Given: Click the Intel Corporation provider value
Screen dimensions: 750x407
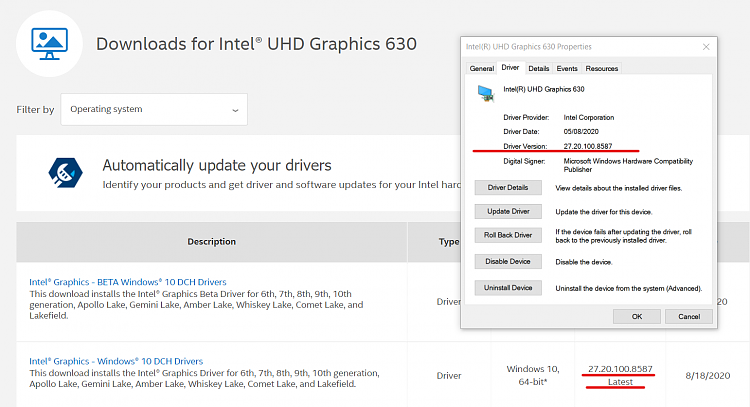Looking at the screenshot, I should [x=589, y=117].
